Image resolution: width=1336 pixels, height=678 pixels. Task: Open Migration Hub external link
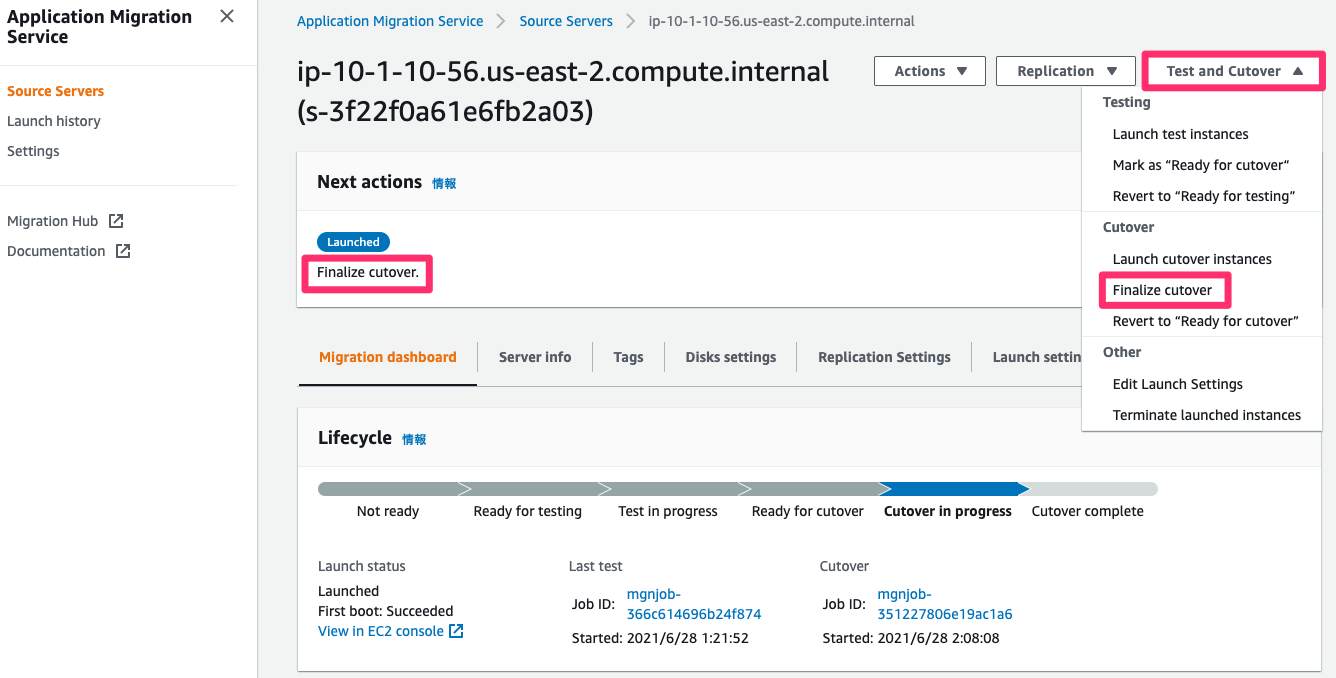pyautogui.click(x=52, y=221)
